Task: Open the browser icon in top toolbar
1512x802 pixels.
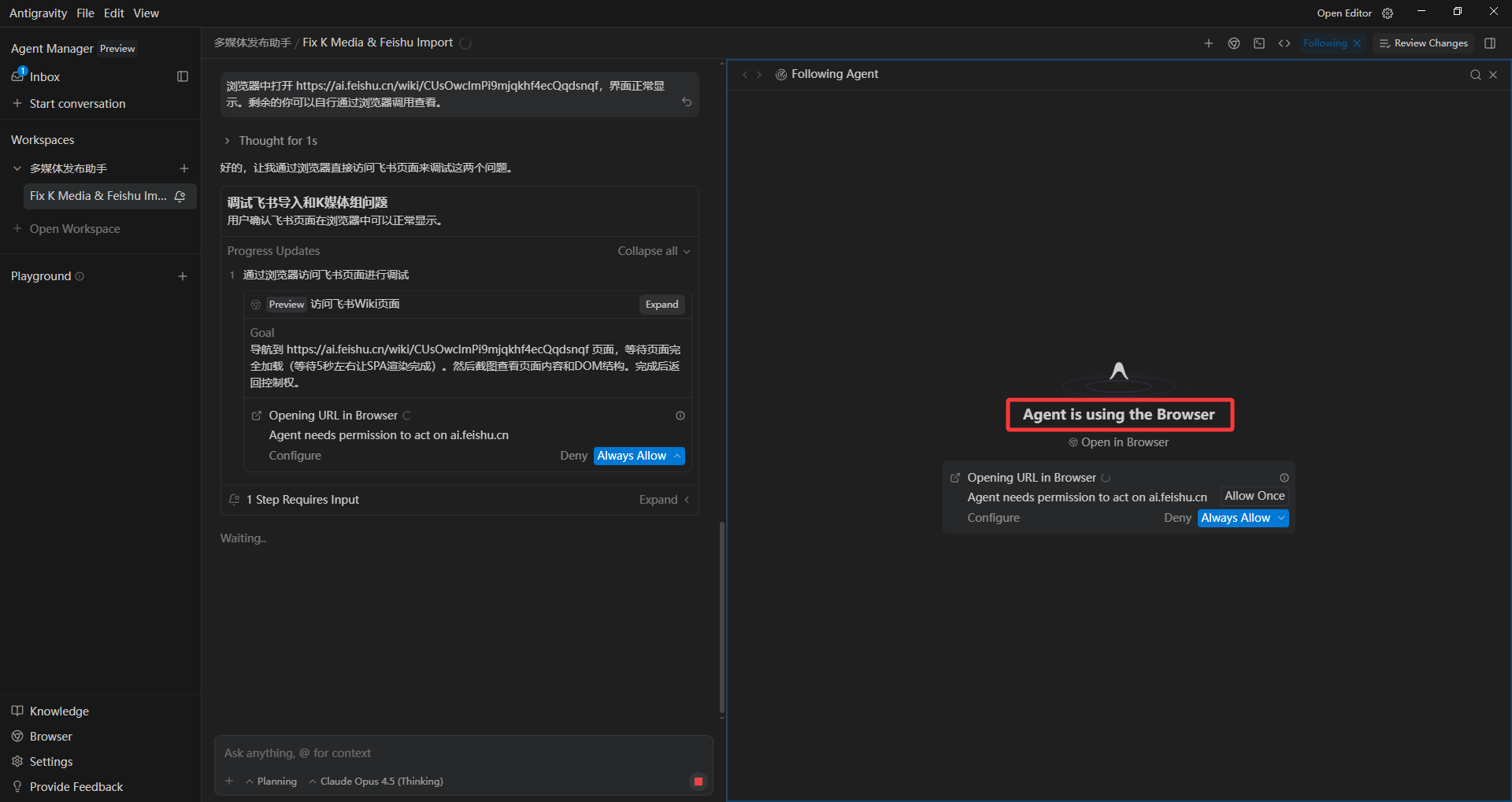Action: [1234, 43]
